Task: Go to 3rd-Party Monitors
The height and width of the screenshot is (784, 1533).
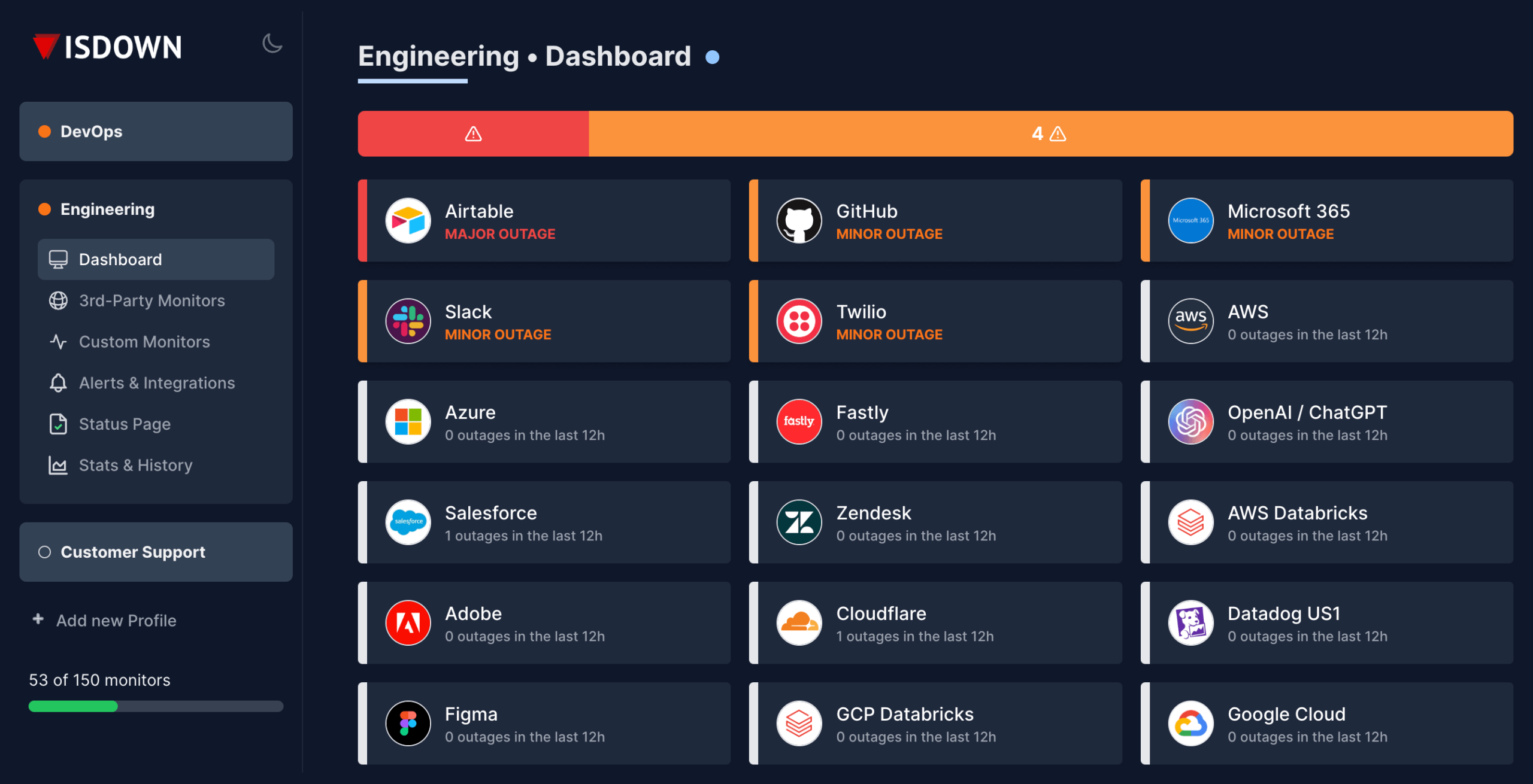Action: pyautogui.click(x=156, y=300)
